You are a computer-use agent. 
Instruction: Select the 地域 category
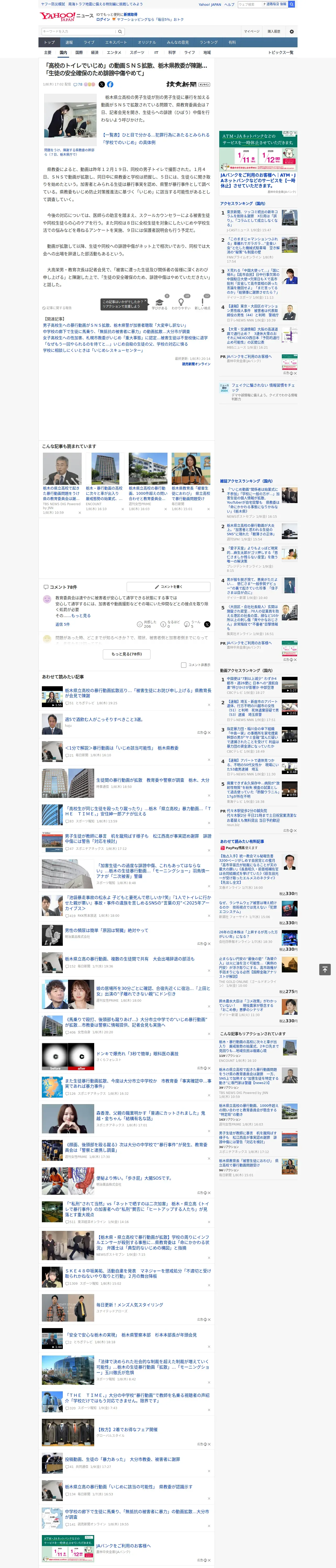click(207, 52)
